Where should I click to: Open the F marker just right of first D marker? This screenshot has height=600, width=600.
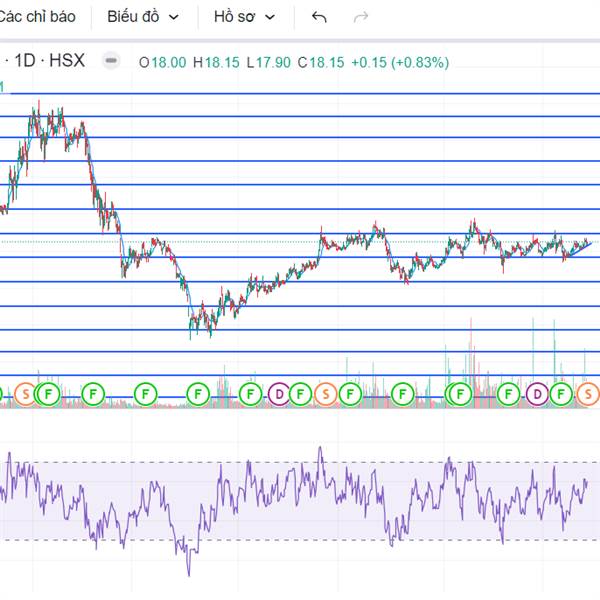[x=300, y=394]
